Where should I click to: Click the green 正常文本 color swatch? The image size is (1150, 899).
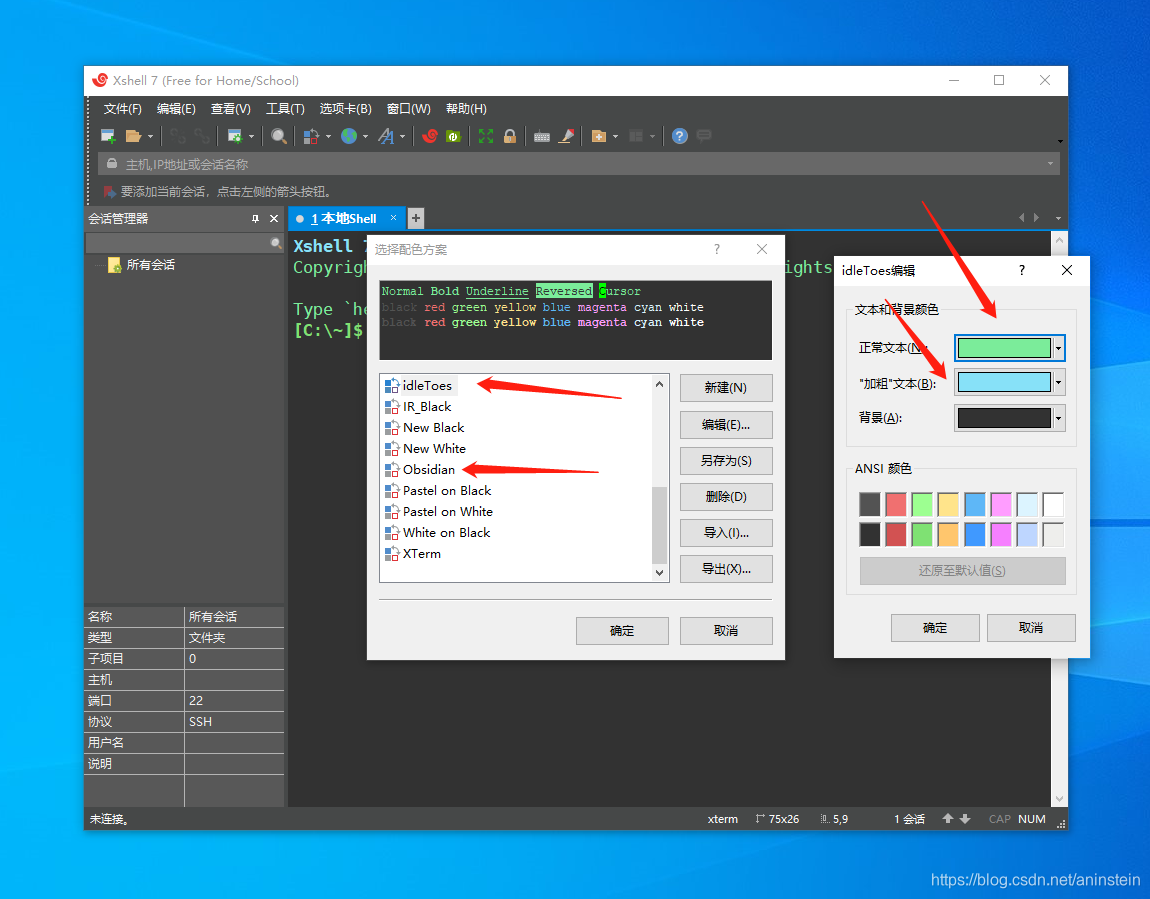pos(1004,348)
